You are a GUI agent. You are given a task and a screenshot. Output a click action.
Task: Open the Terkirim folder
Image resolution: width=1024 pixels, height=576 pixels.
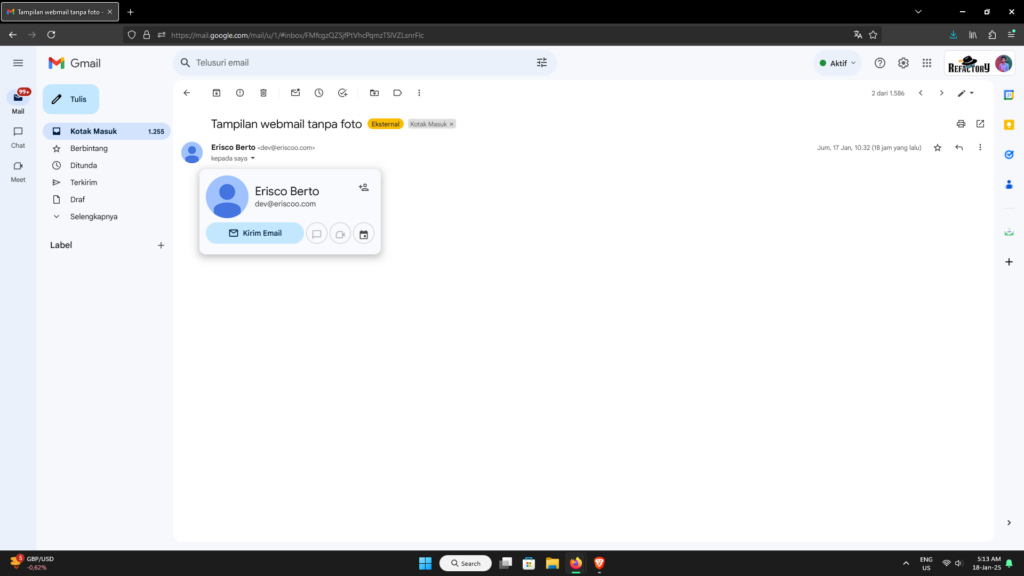(x=83, y=182)
